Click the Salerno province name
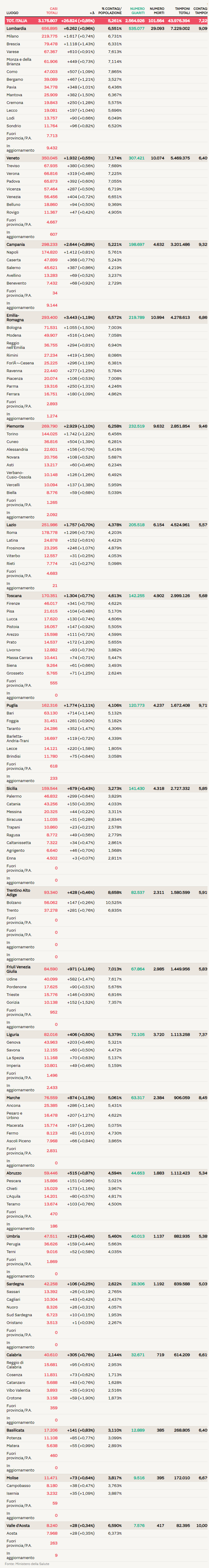 coord(13,268)
